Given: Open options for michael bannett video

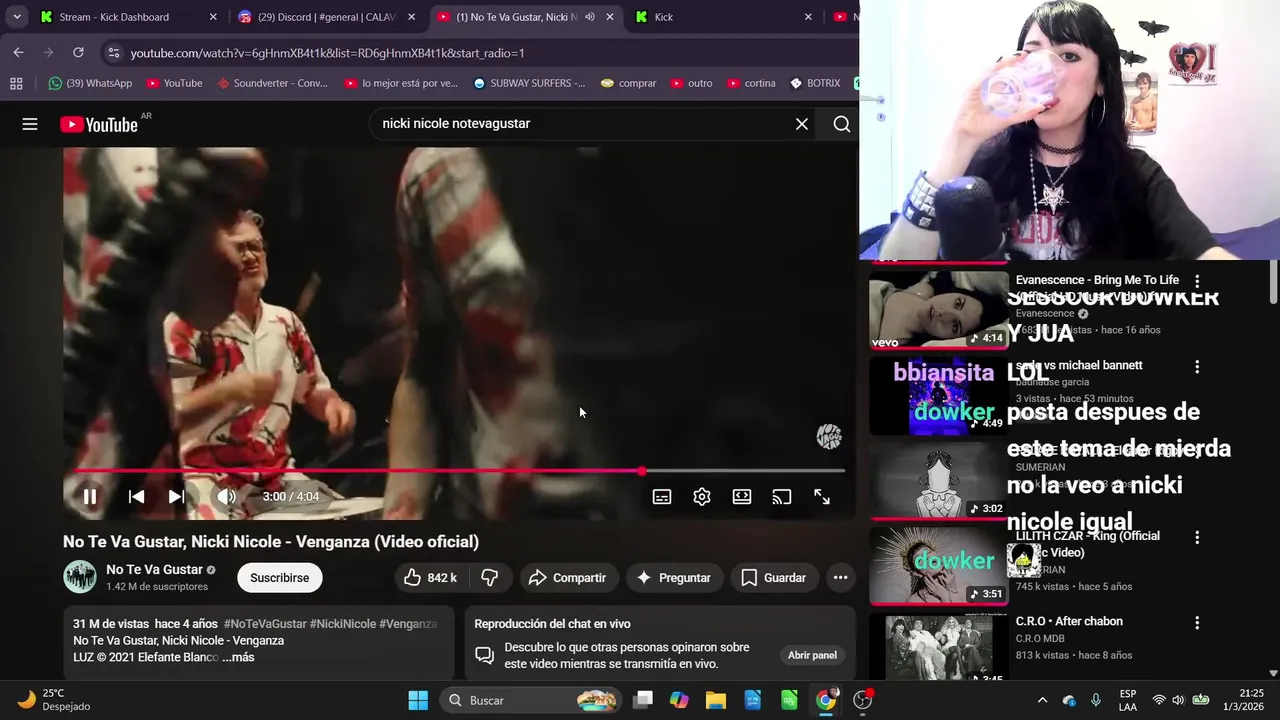Looking at the screenshot, I should 1197,367.
